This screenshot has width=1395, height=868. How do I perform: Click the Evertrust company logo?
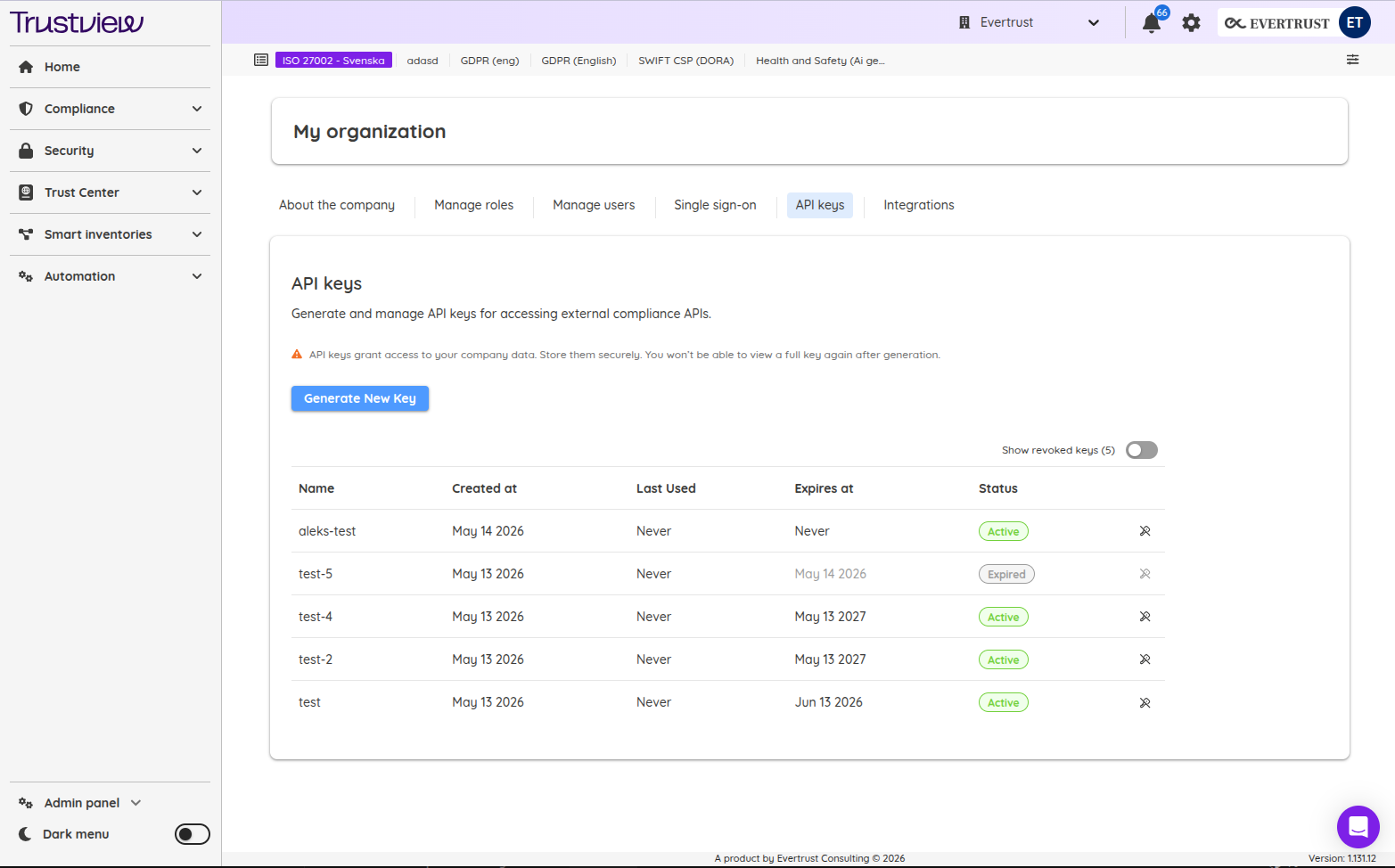coord(1276,23)
